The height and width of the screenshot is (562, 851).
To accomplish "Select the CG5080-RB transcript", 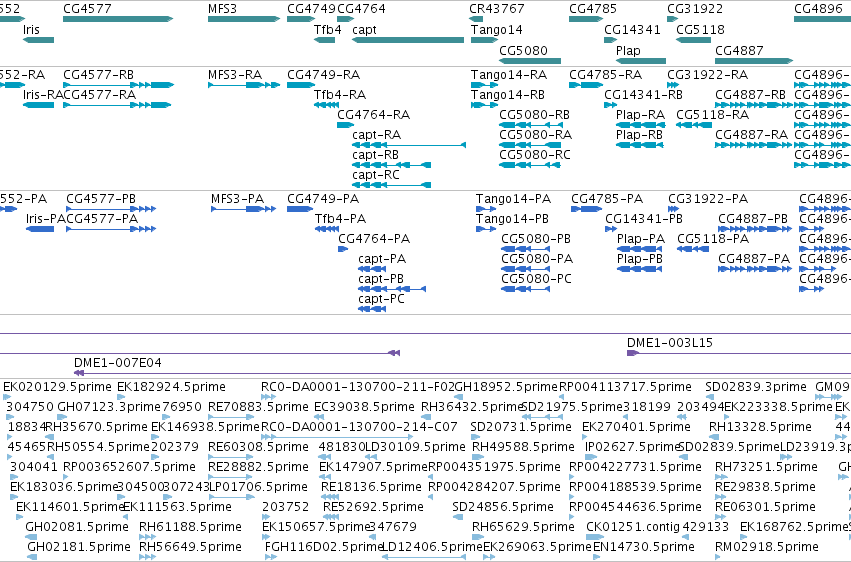I will pos(531,125).
